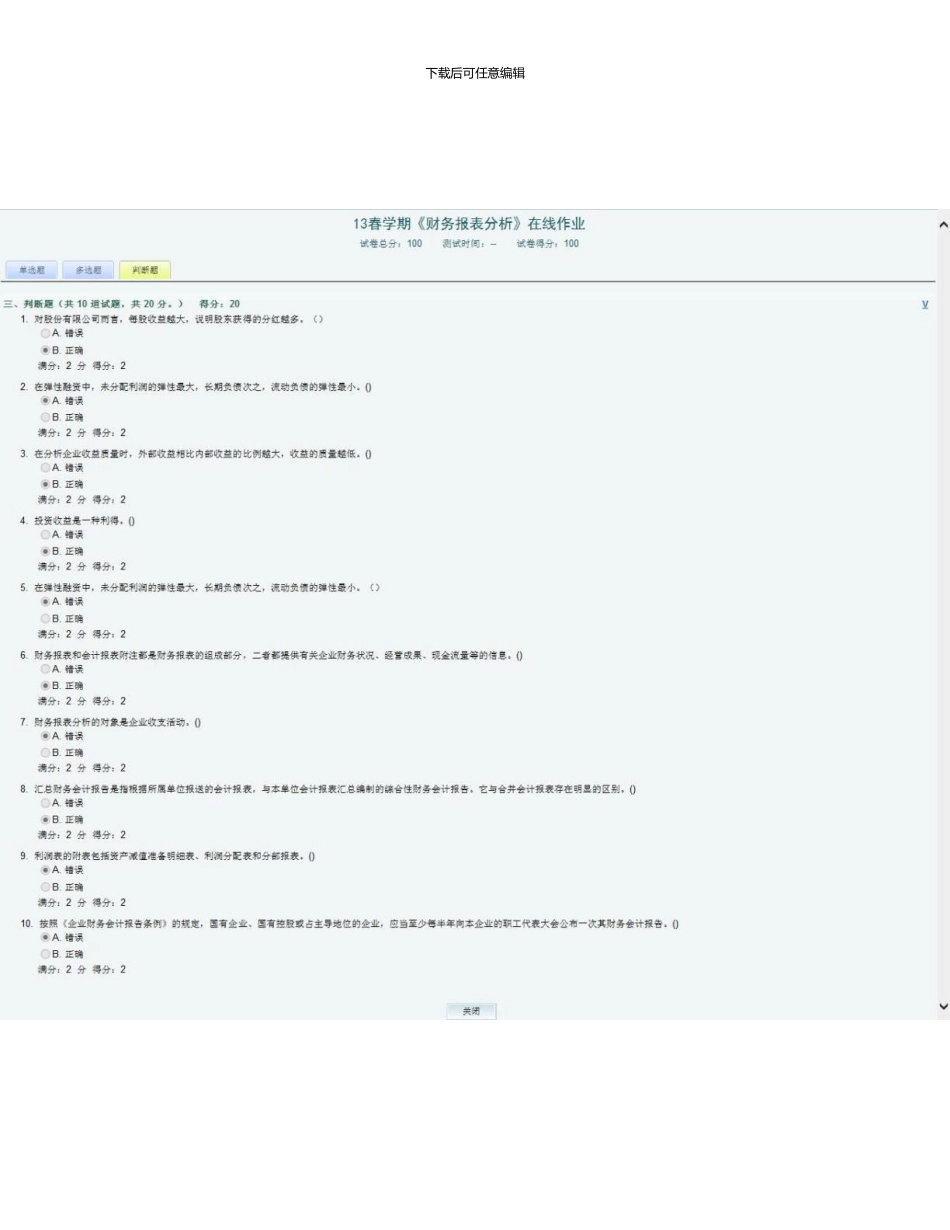Click the V link beside section header
Viewport: 950px width, 1230px height.
[925, 304]
